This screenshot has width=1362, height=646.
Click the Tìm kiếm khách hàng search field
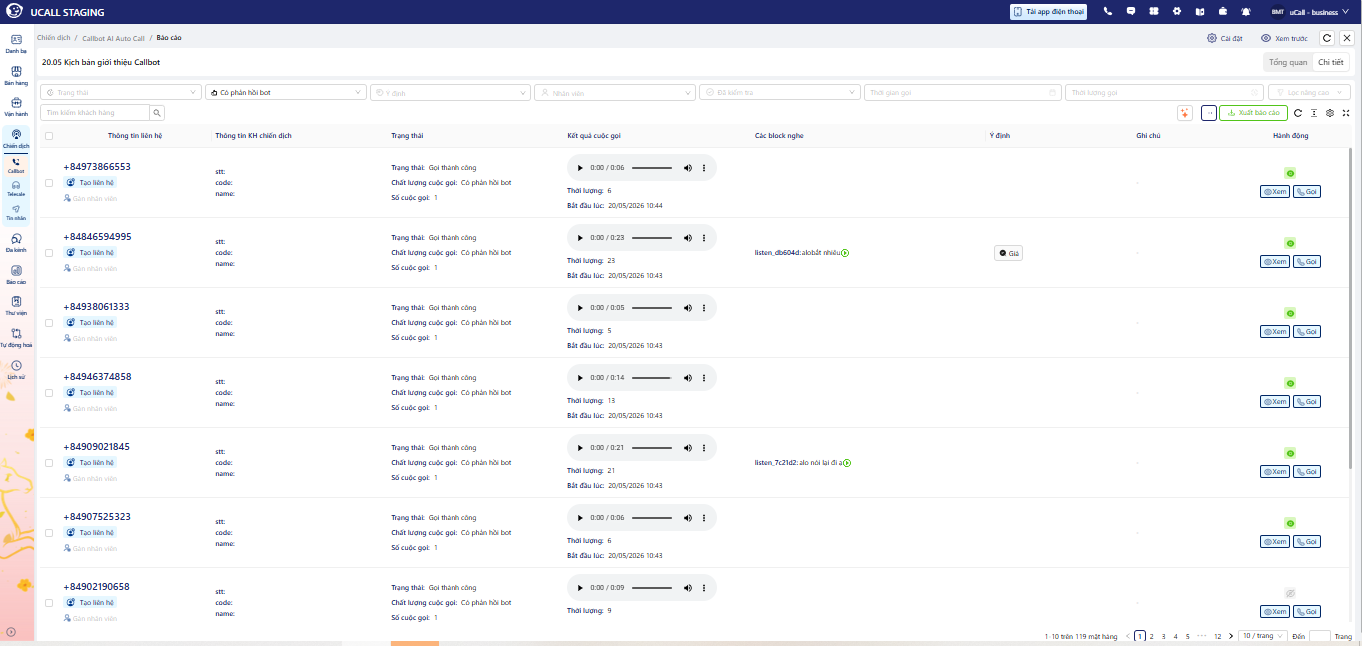95,113
